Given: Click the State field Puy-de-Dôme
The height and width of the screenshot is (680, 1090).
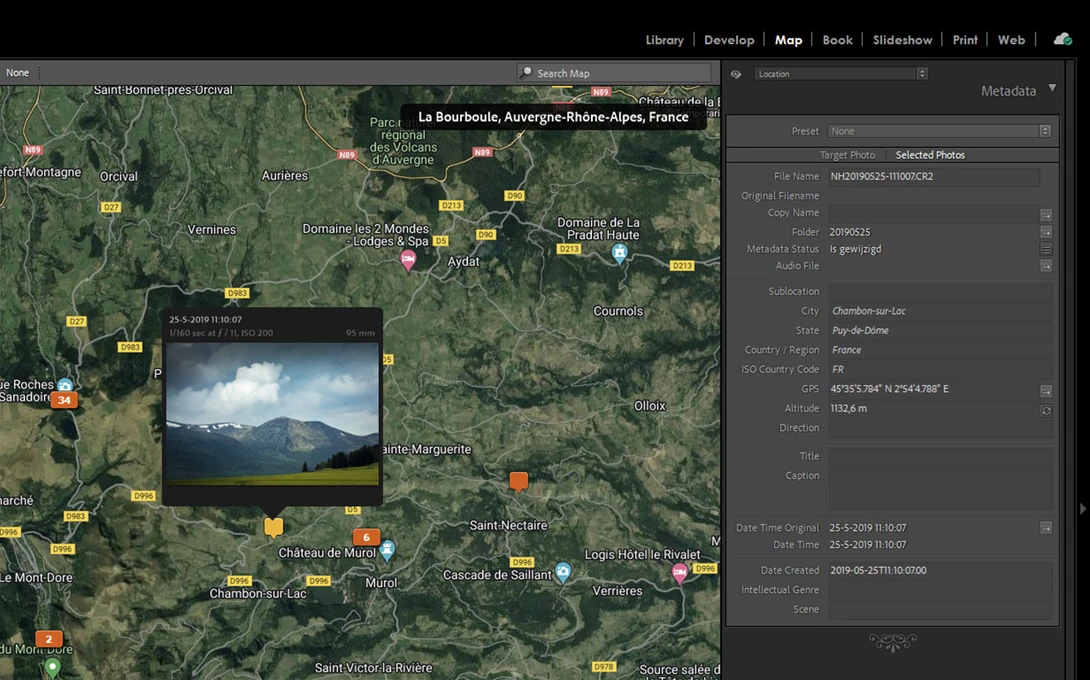Looking at the screenshot, I should (x=940, y=330).
